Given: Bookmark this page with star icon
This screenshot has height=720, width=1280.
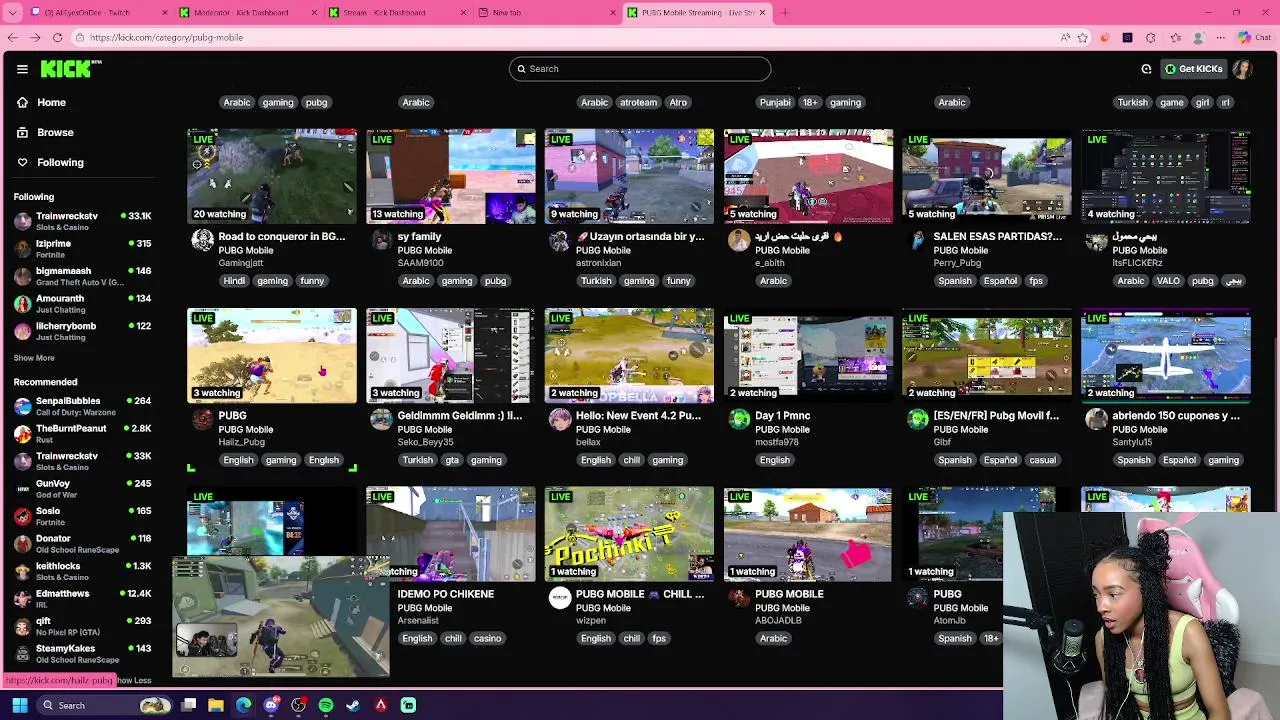Looking at the screenshot, I should pos(1082,37).
